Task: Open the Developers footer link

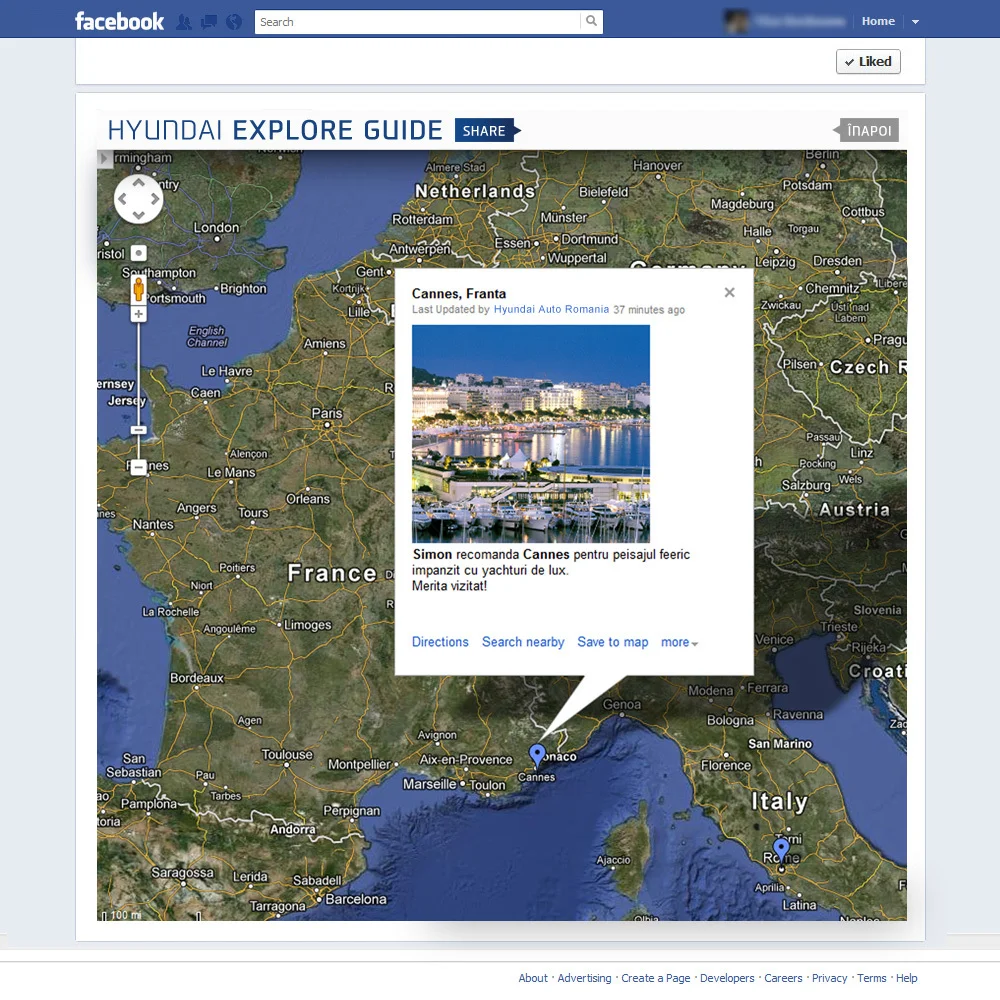Action: pos(727,978)
